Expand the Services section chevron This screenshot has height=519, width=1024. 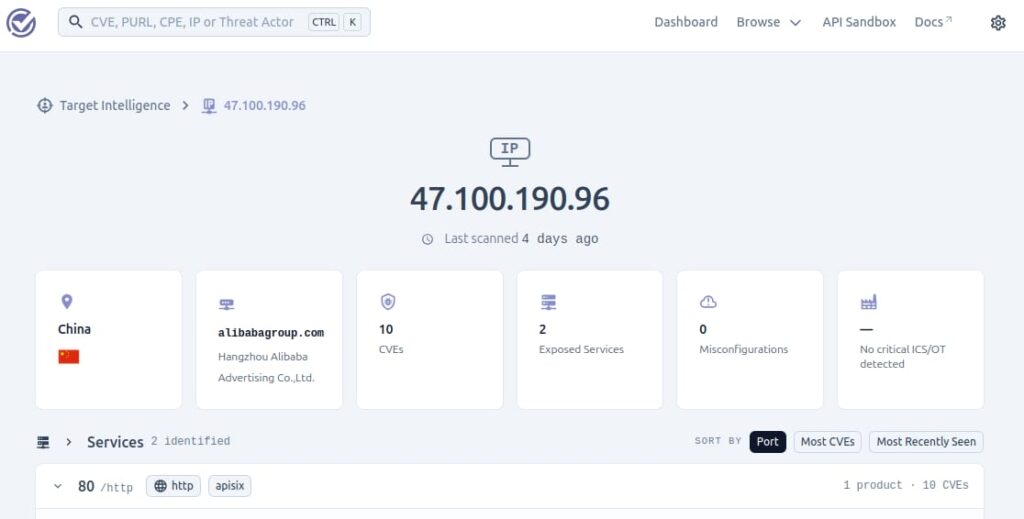[69, 442]
